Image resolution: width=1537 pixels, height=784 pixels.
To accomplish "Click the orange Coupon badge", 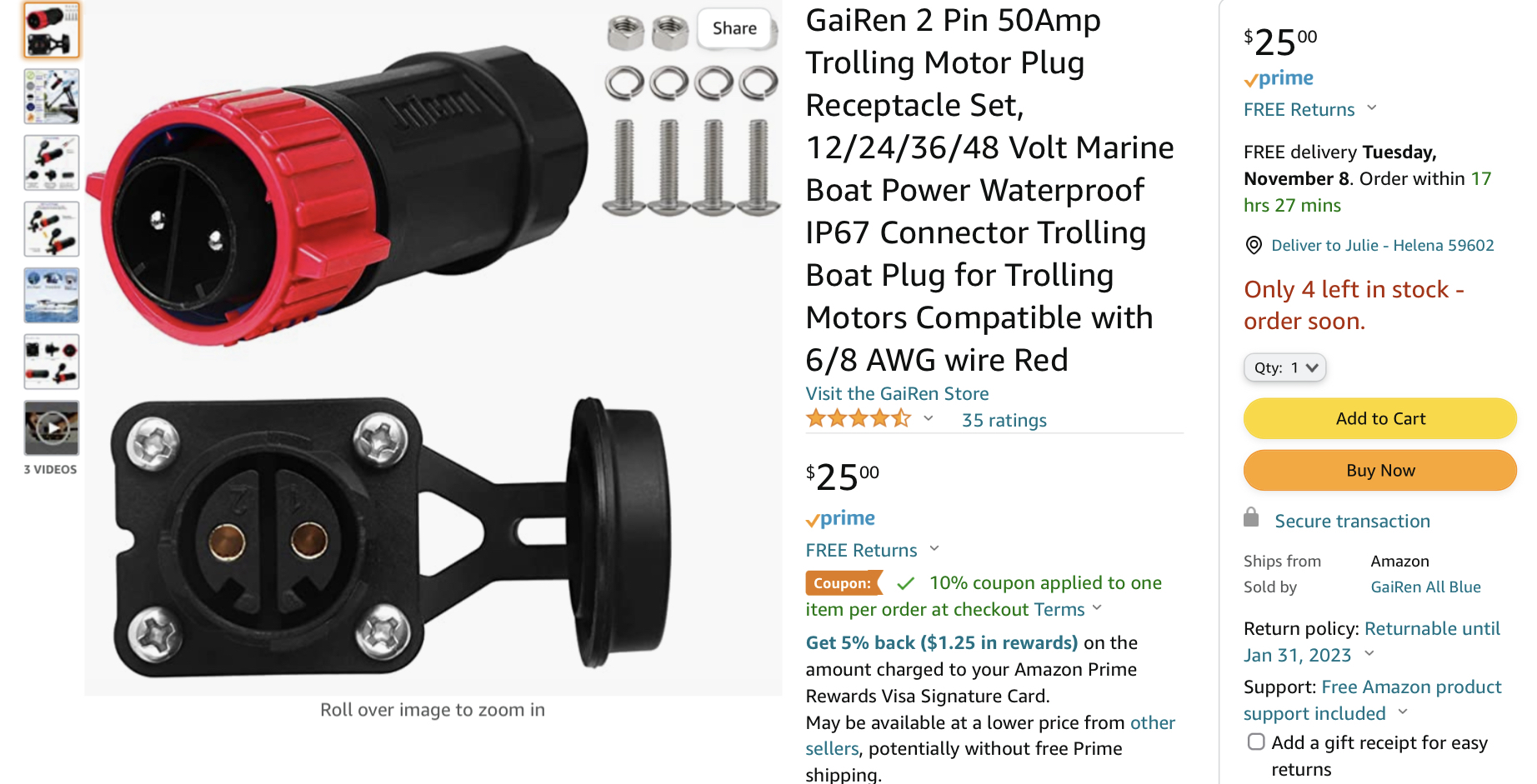I will pyautogui.click(x=843, y=583).
